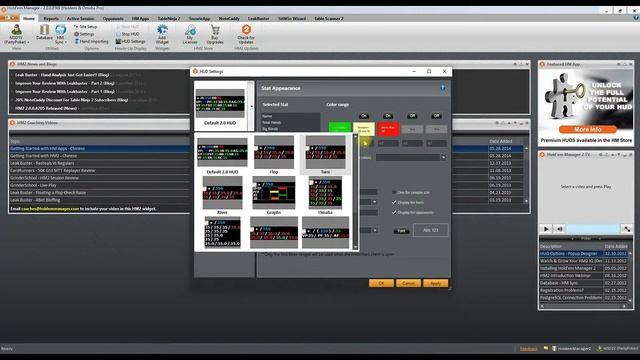Viewport: 640px width, 360px height.
Task: Expand HM2 TV video to fullscreen
Action: coord(627,229)
